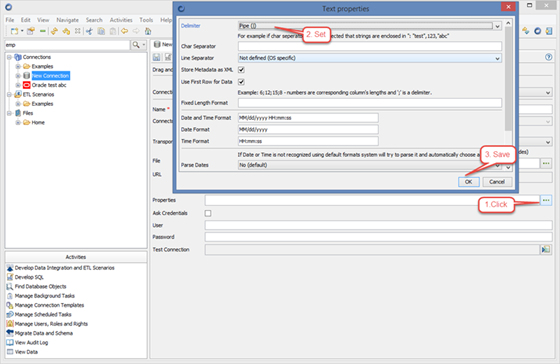Viewport: 560px width, 364px height.
Task: Collapse the ETL Scenarios tree node
Action: pos(9,94)
